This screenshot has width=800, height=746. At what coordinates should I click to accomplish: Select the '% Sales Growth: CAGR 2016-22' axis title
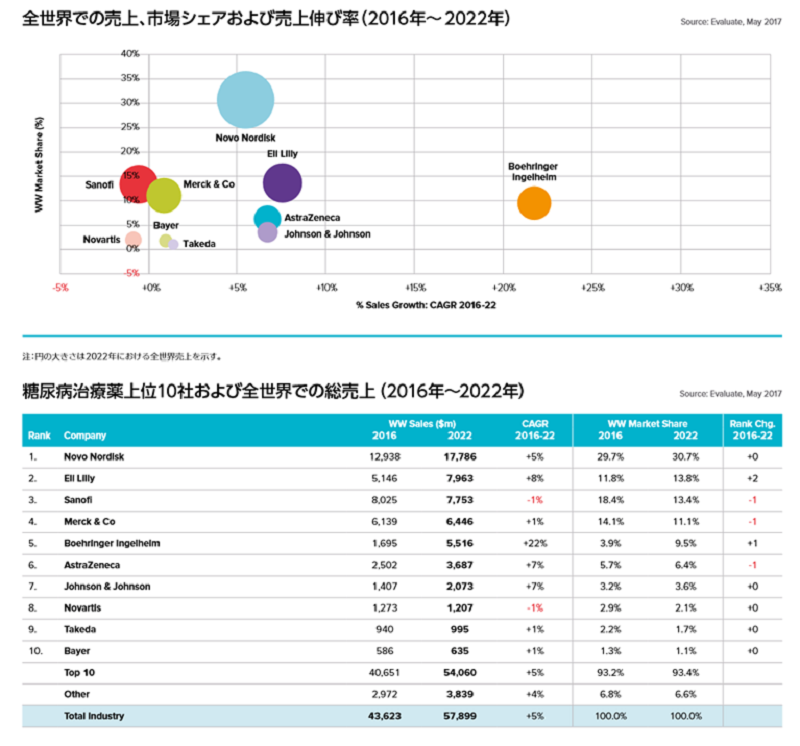(x=426, y=305)
